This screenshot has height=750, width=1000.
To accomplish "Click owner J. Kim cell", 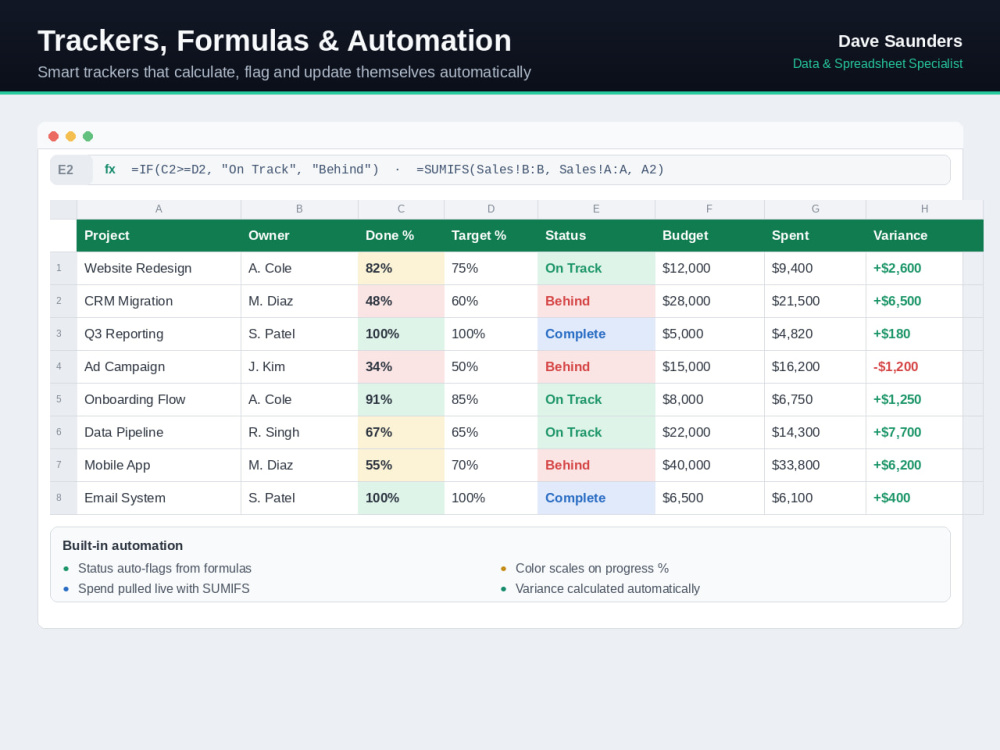I will (x=299, y=367).
